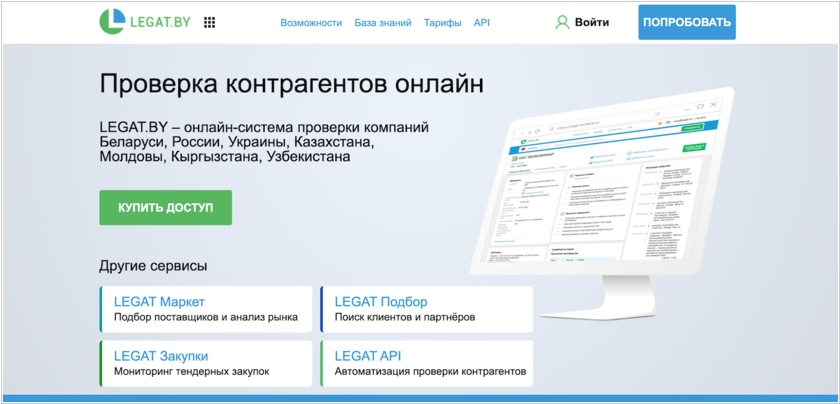
Task: Open the LEGAT Подбор service card
Action: [x=426, y=309]
